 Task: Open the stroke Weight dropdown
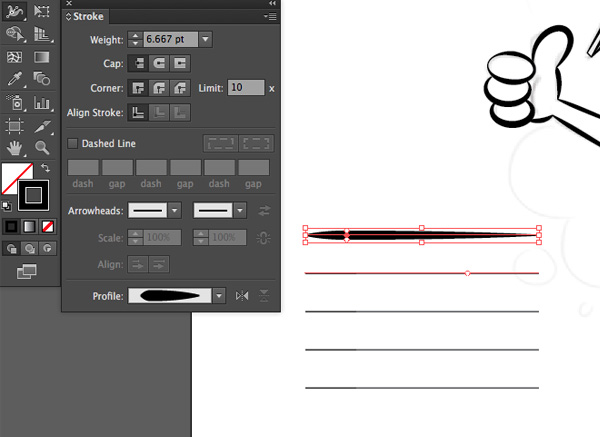[205, 39]
